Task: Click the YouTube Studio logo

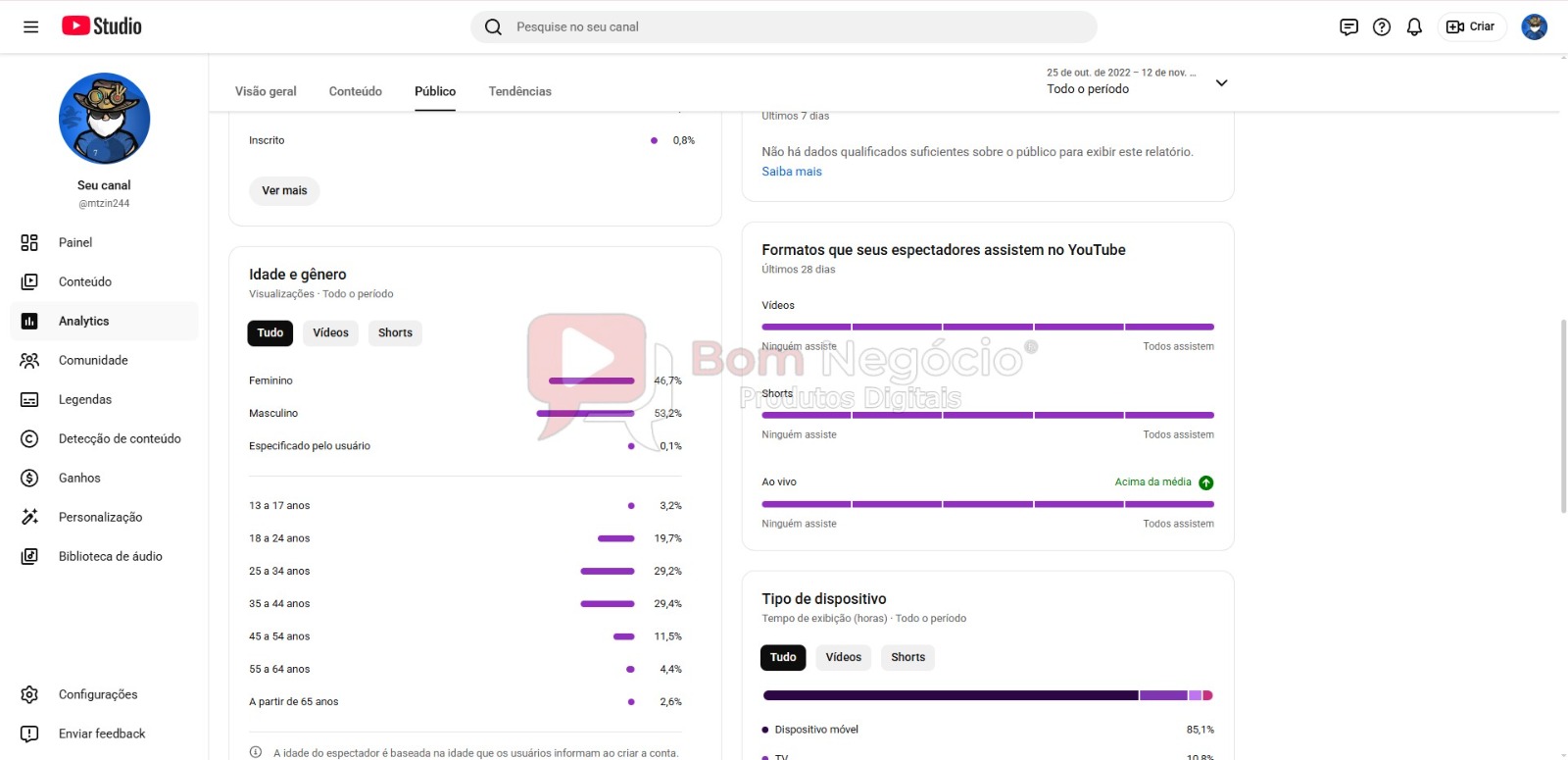Action: click(x=102, y=26)
